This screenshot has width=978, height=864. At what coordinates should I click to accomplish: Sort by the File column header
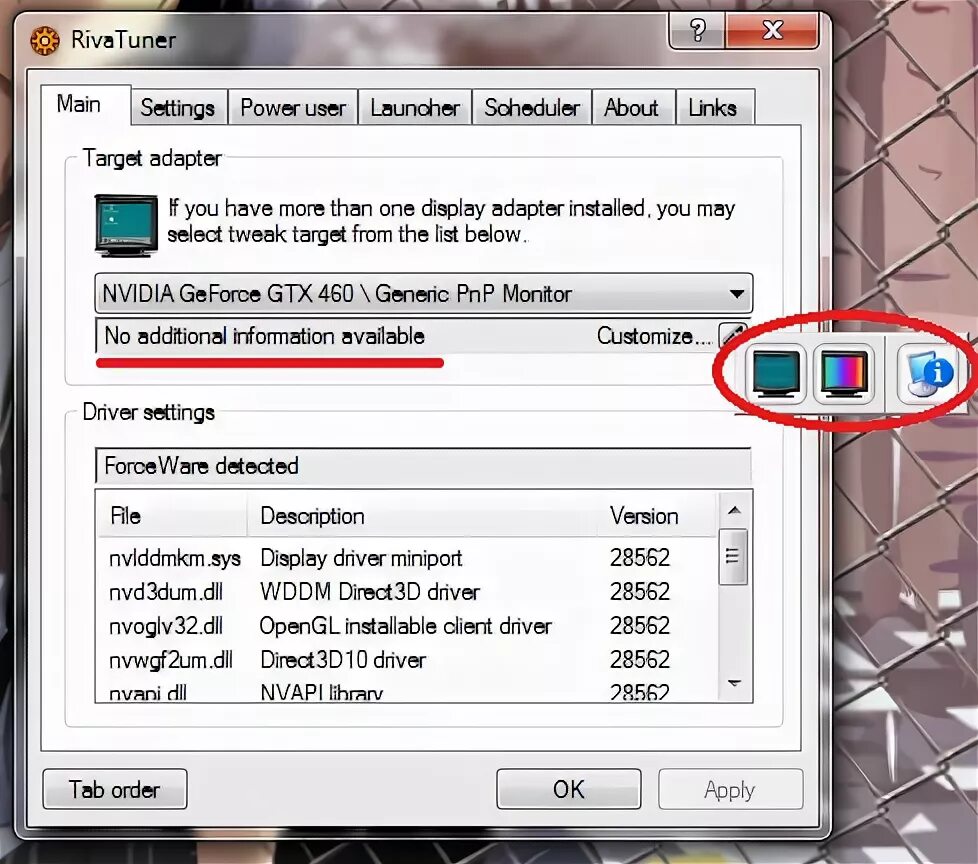tap(172, 516)
